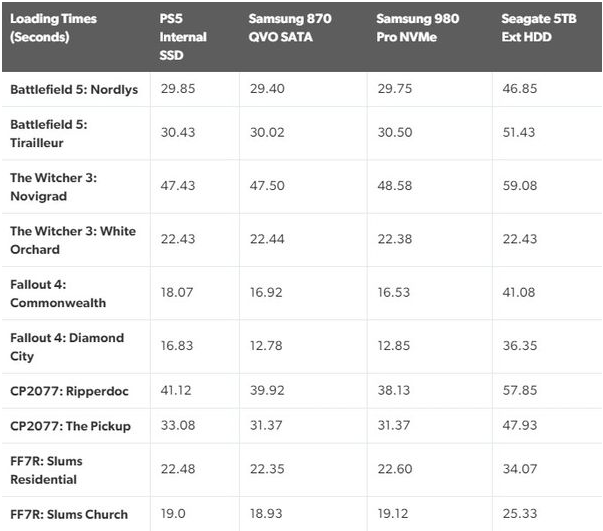Click the 25.33 value for Slums Church
The height and width of the screenshot is (531, 603).
[x=520, y=514]
